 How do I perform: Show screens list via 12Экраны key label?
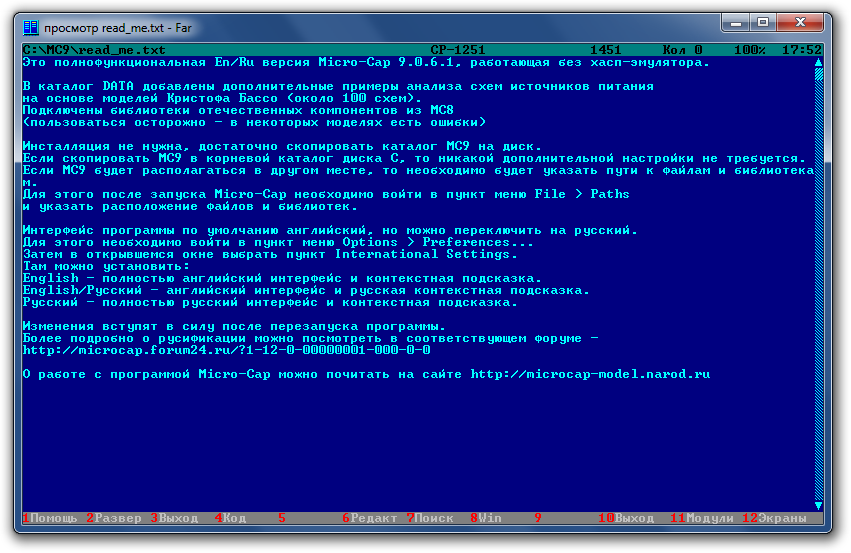point(774,518)
